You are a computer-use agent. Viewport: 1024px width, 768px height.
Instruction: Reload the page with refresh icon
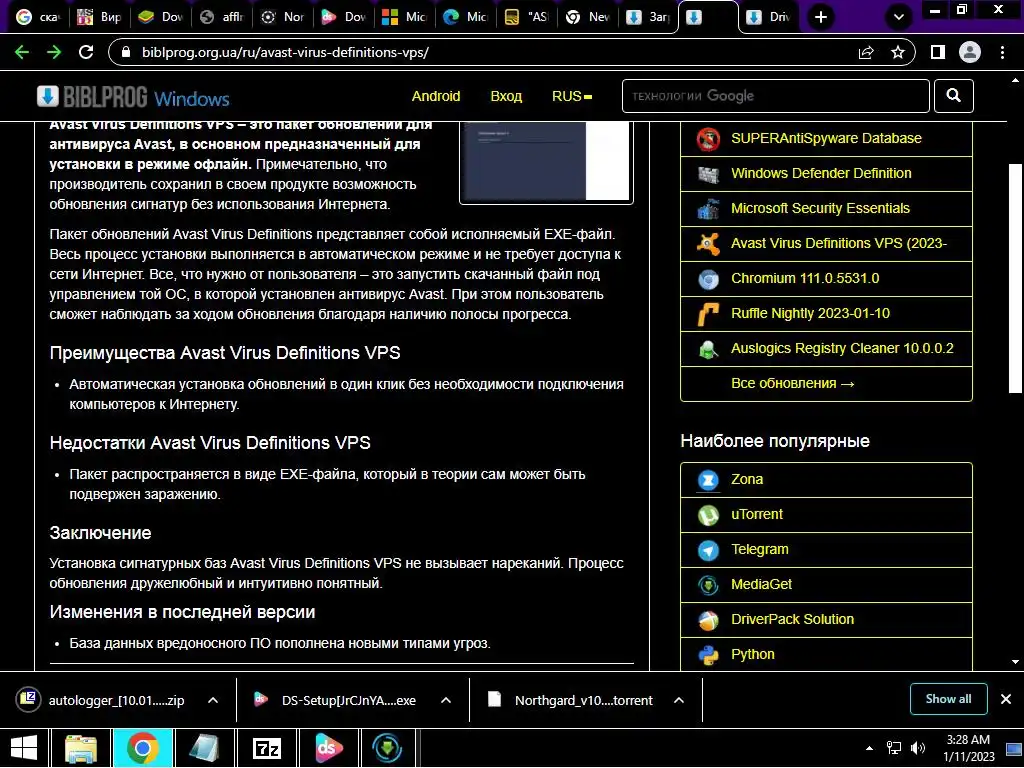coord(86,52)
